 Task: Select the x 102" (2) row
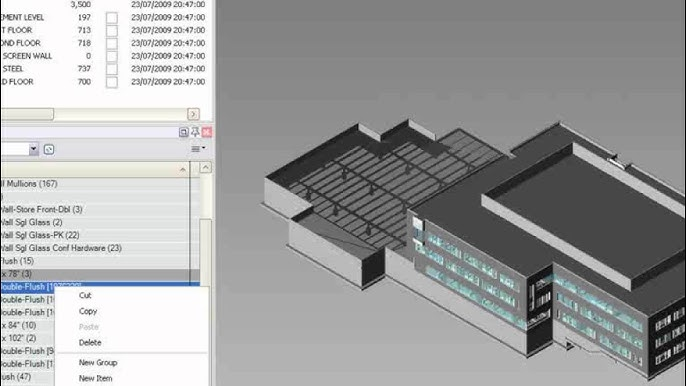point(27,338)
